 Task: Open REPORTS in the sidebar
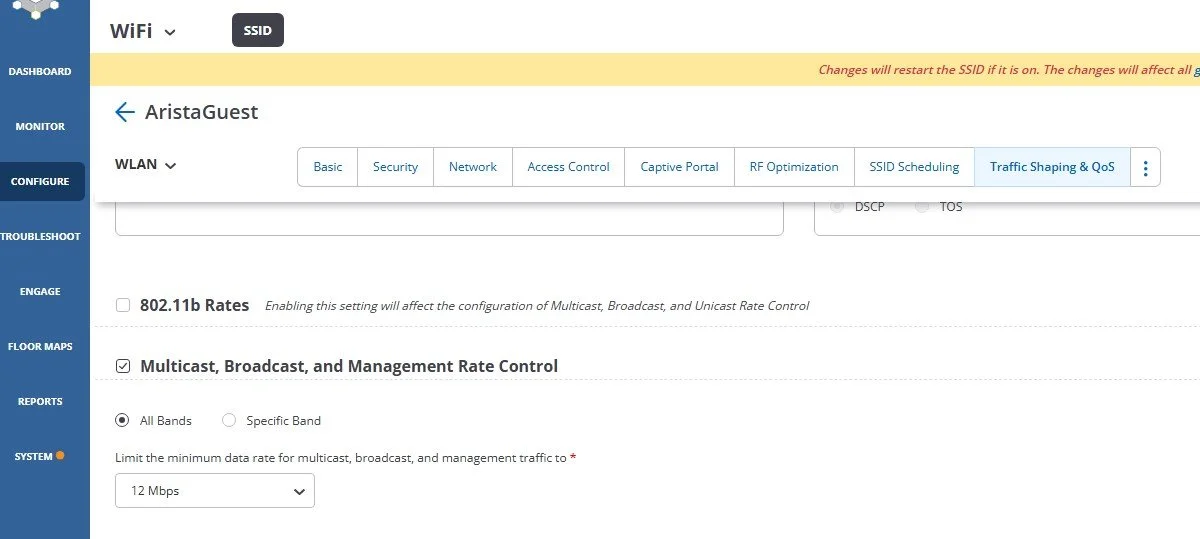[x=40, y=402]
